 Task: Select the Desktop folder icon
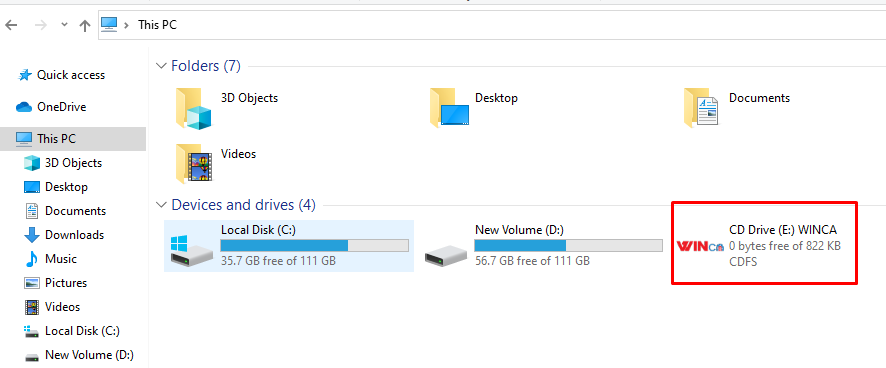[449, 107]
